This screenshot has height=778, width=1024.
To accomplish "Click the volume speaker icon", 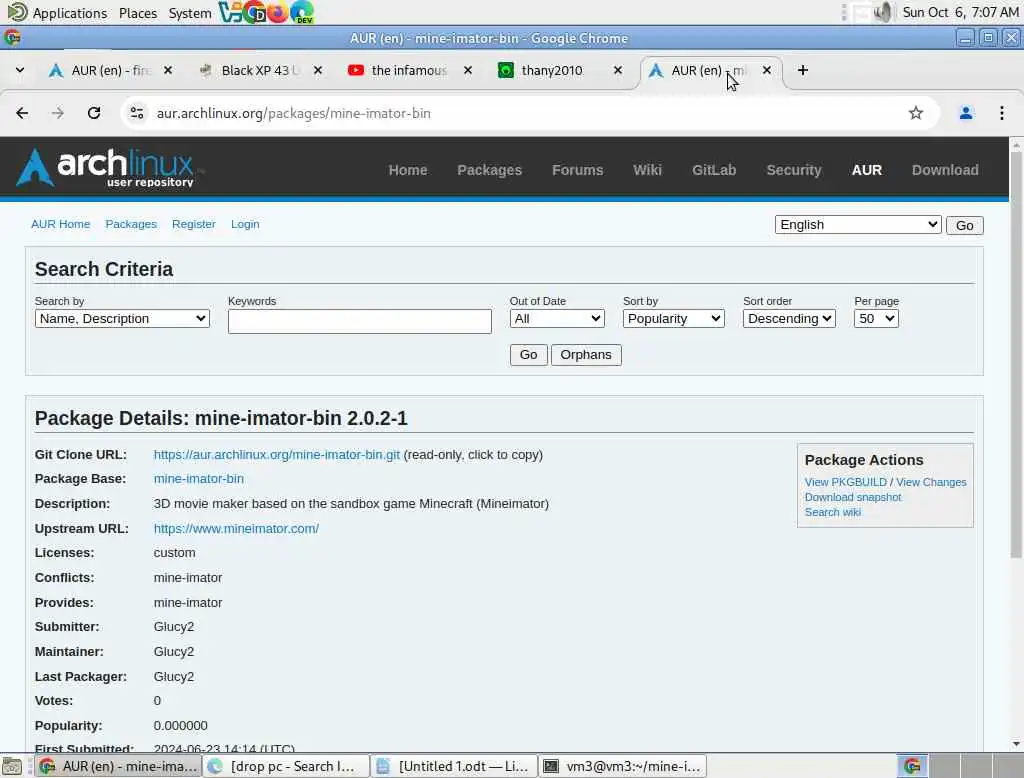I will click(x=884, y=12).
